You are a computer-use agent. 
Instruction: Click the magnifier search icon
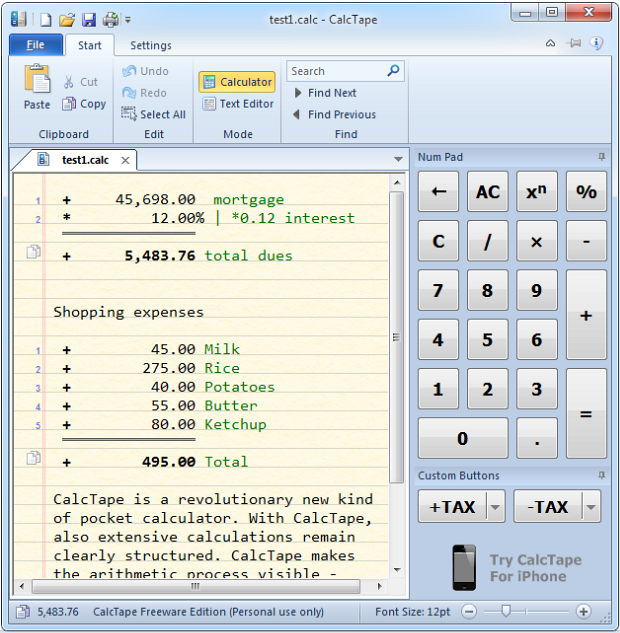[393, 71]
